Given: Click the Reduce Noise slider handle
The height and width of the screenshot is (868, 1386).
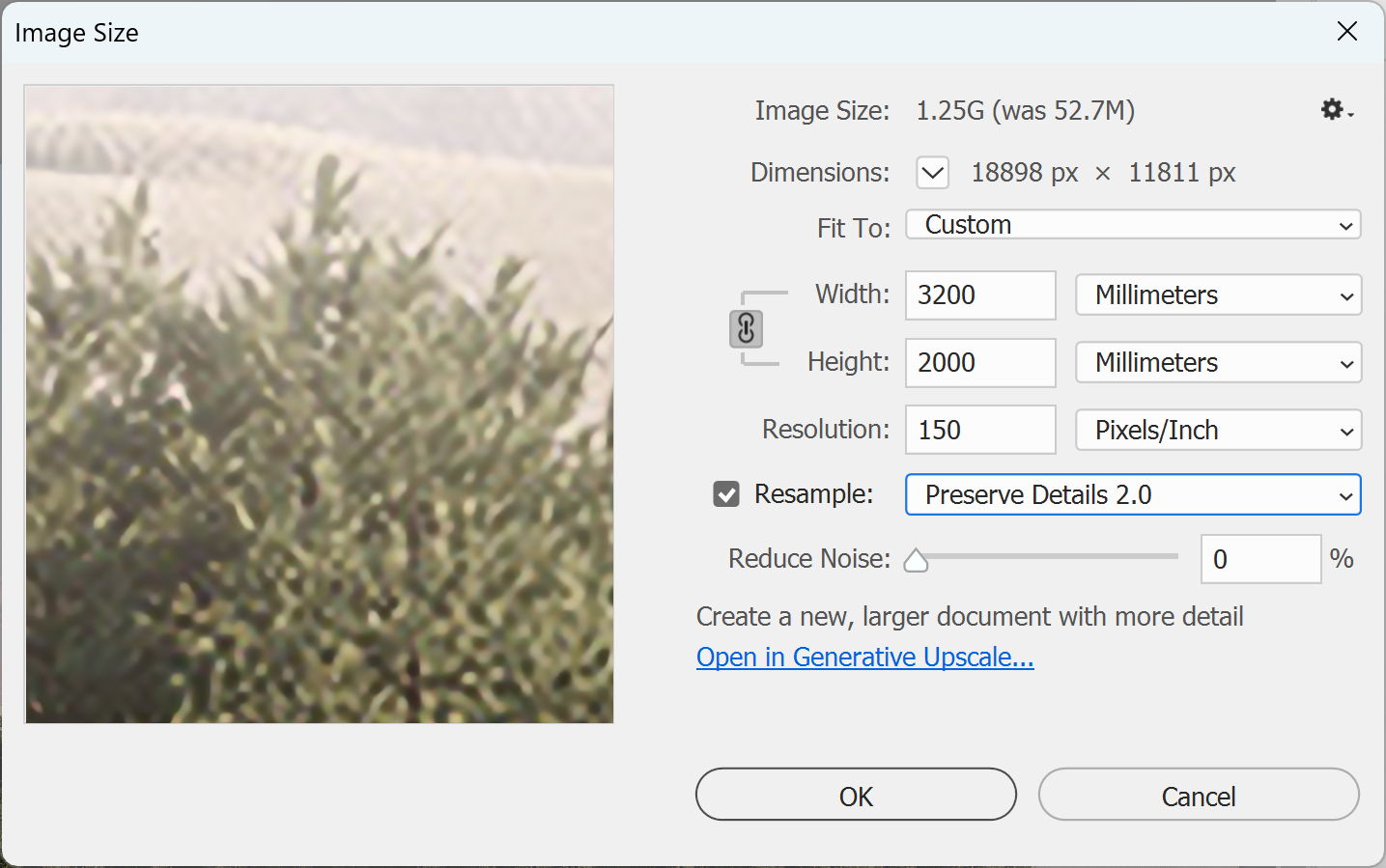Looking at the screenshot, I should [x=916, y=561].
